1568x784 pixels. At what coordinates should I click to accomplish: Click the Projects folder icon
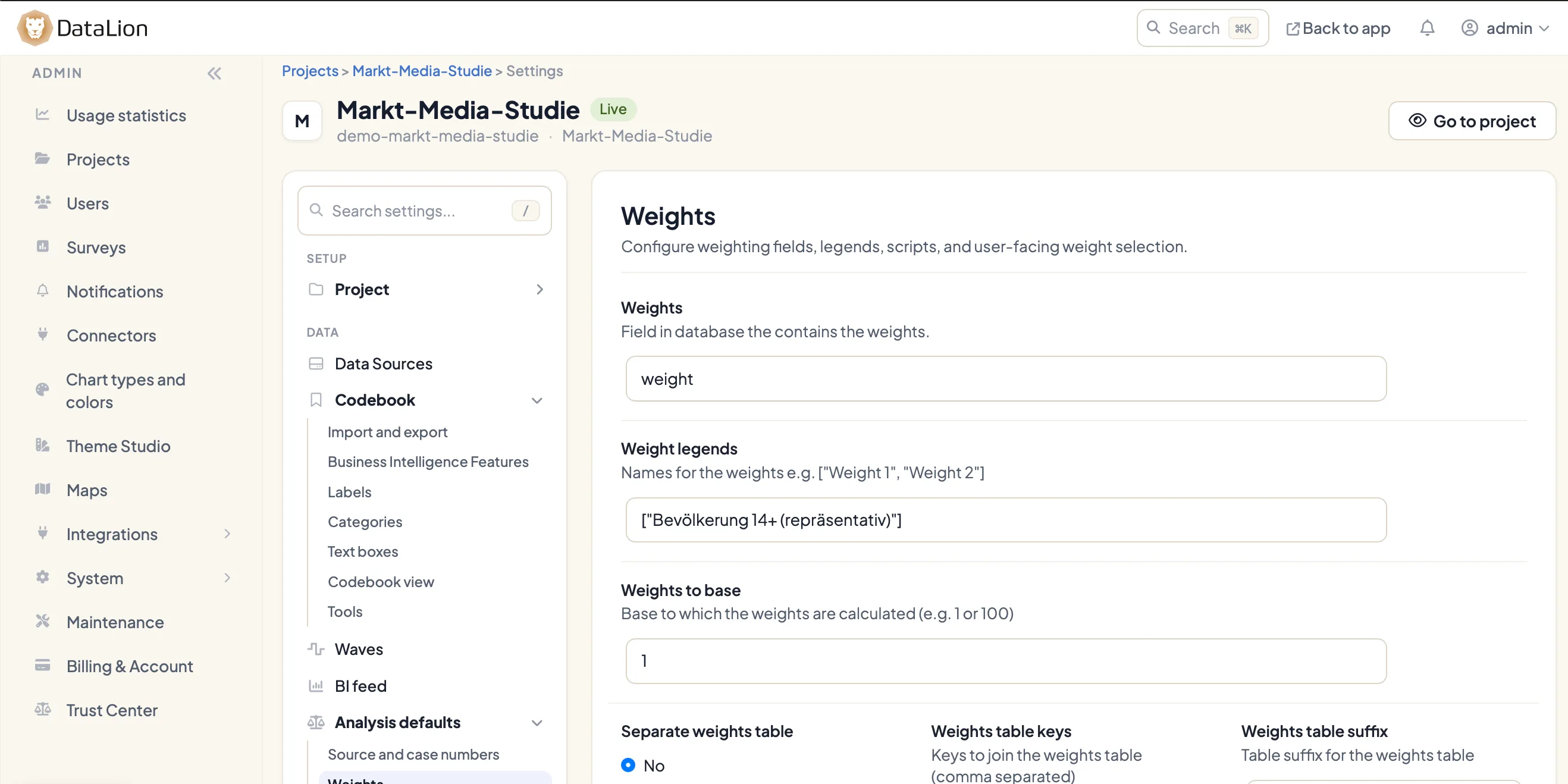pos(43,158)
